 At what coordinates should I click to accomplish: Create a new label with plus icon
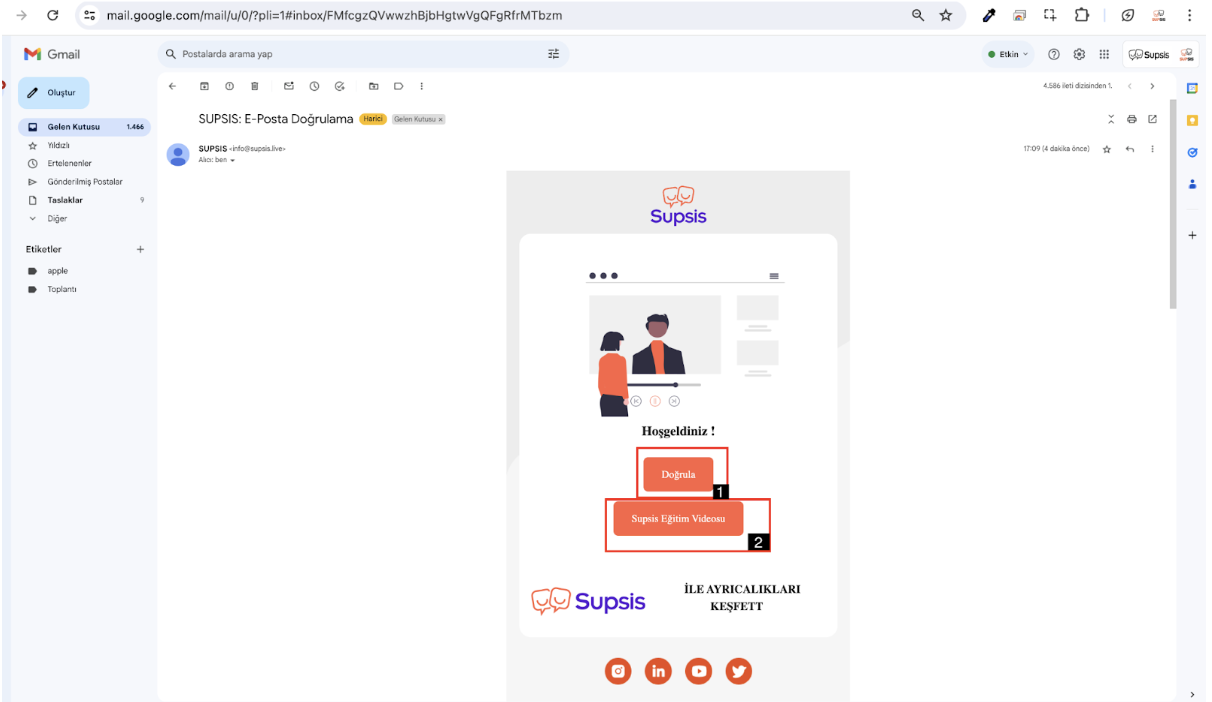pos(140,249)
